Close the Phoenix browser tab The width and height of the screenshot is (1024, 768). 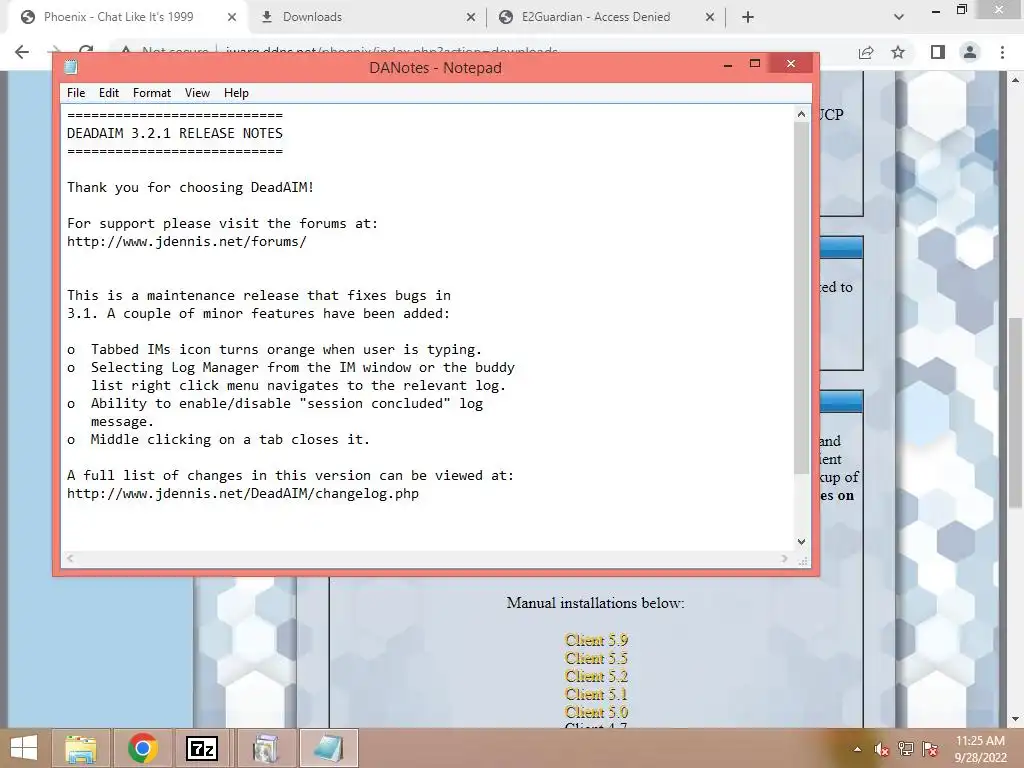pyautogui.click(x=232, y=18)
